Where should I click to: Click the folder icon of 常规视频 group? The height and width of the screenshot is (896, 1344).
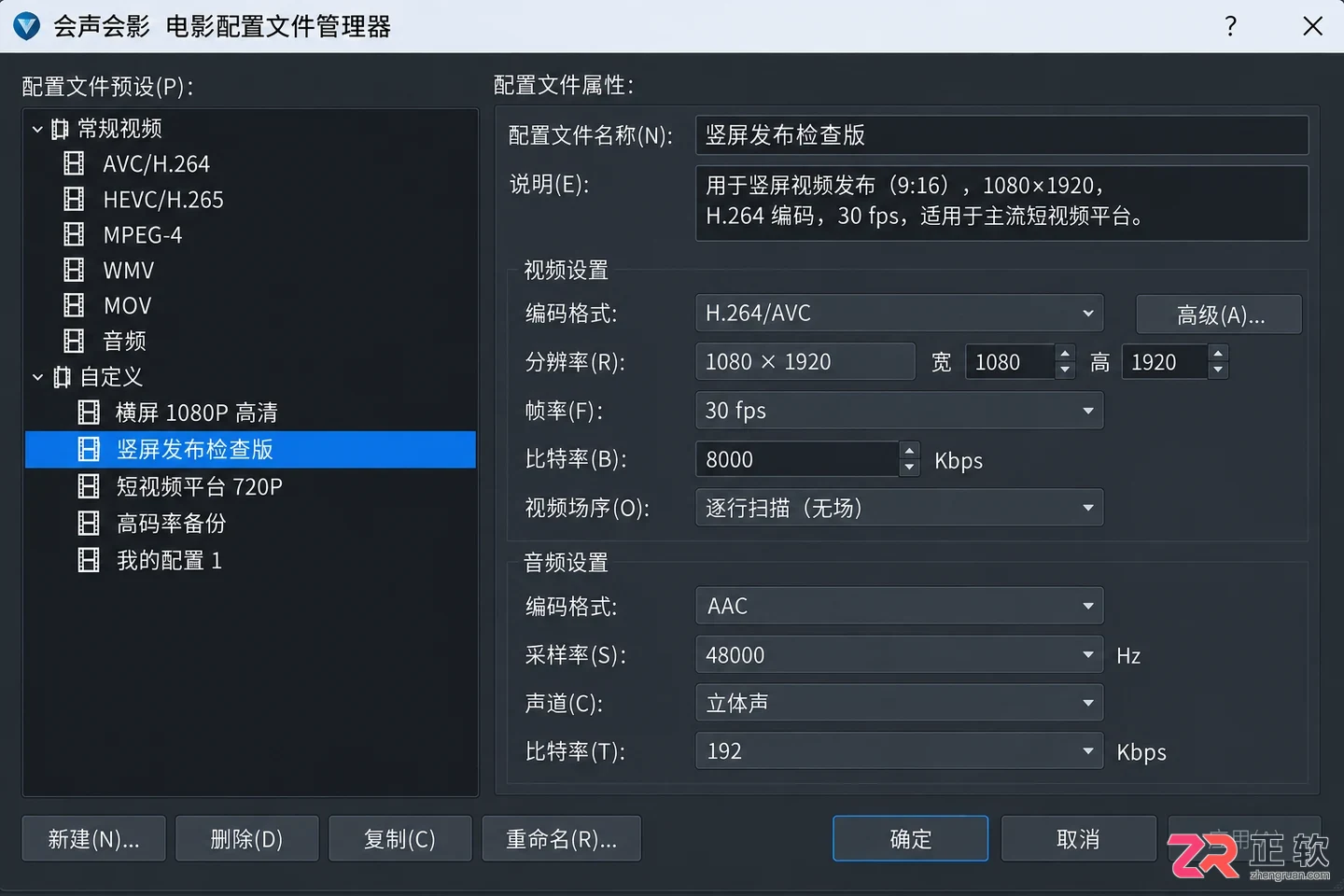(x=60, y=128)
